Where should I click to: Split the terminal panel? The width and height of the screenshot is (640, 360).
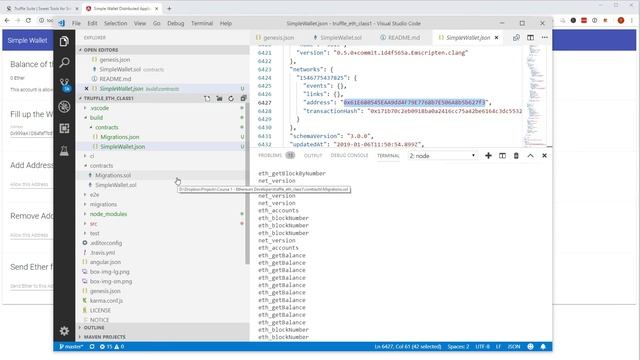click(502, 156)
